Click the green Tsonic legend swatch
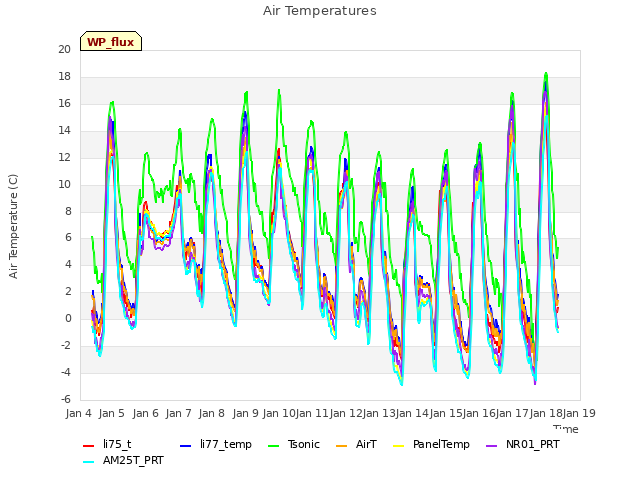The height and width of the screenshot is (480, 640). [x=273, y=446]
